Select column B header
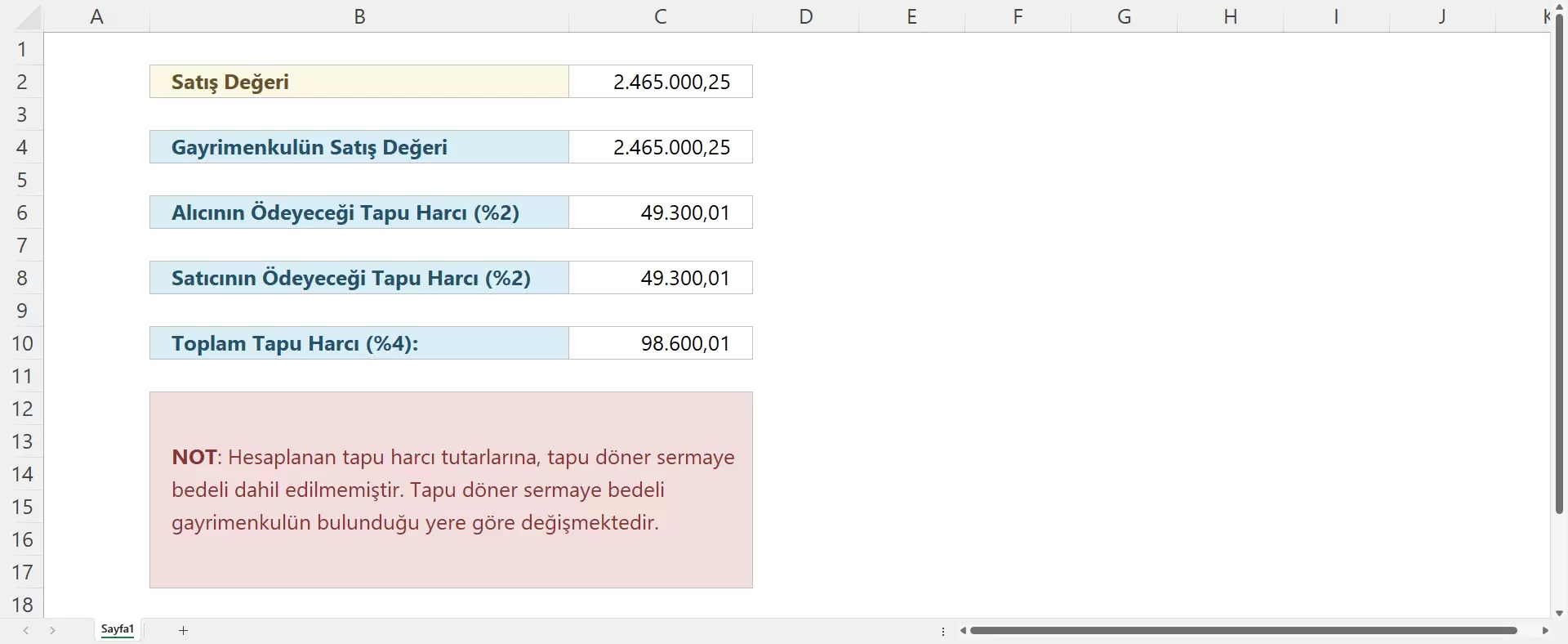1568x644 pixels. click(359, 16)
